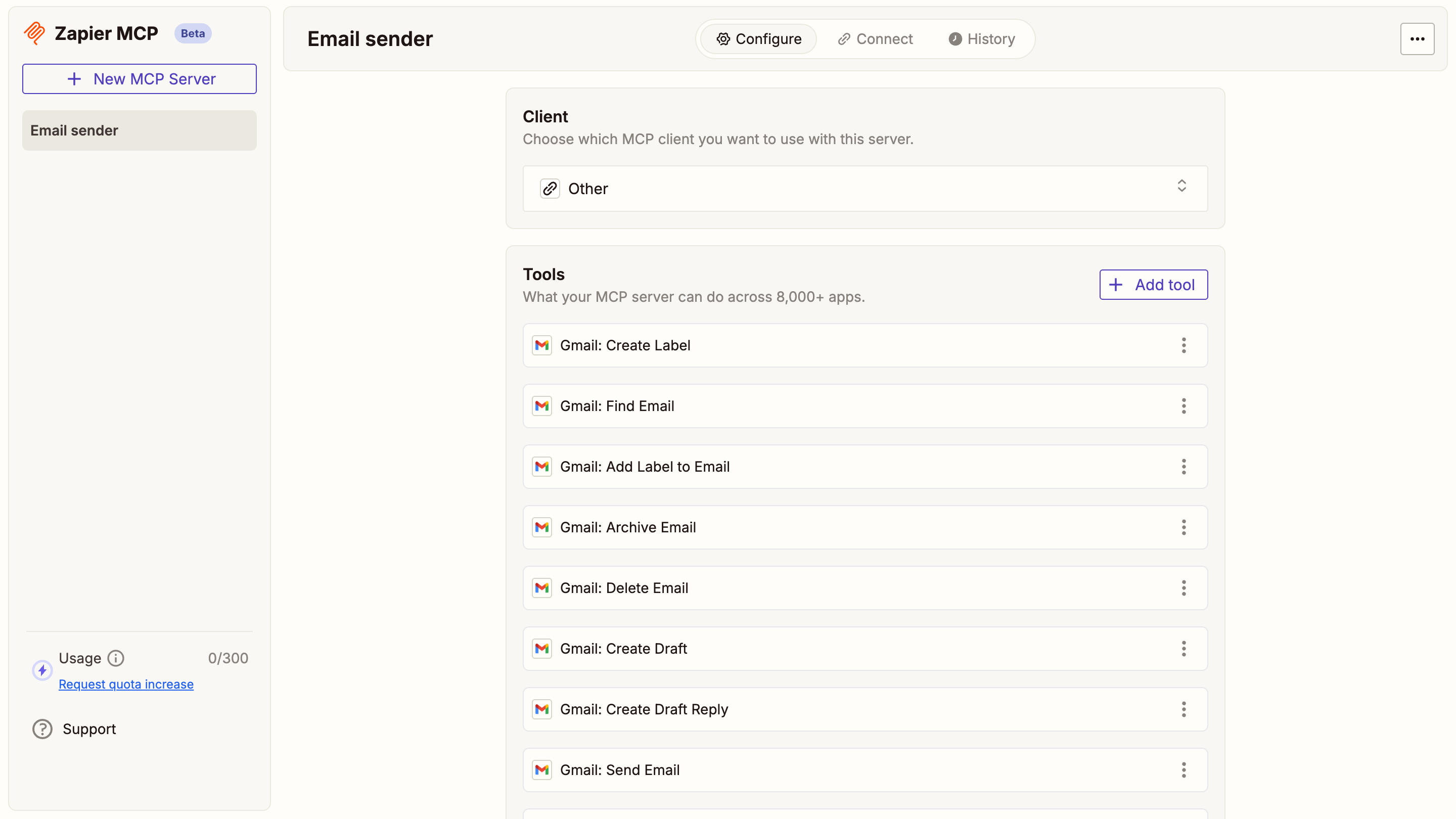Click the paperclip icon next to Other

point(550,188)
